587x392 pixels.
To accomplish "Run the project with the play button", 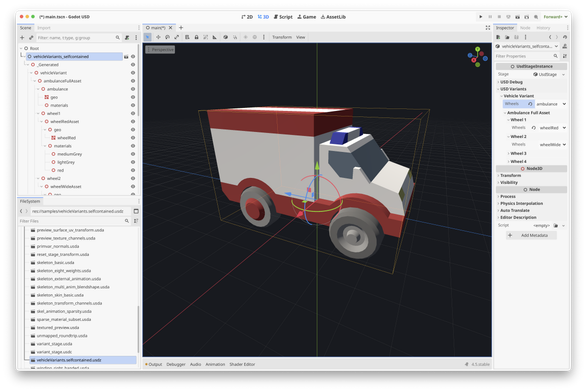I will pos(481,17).
